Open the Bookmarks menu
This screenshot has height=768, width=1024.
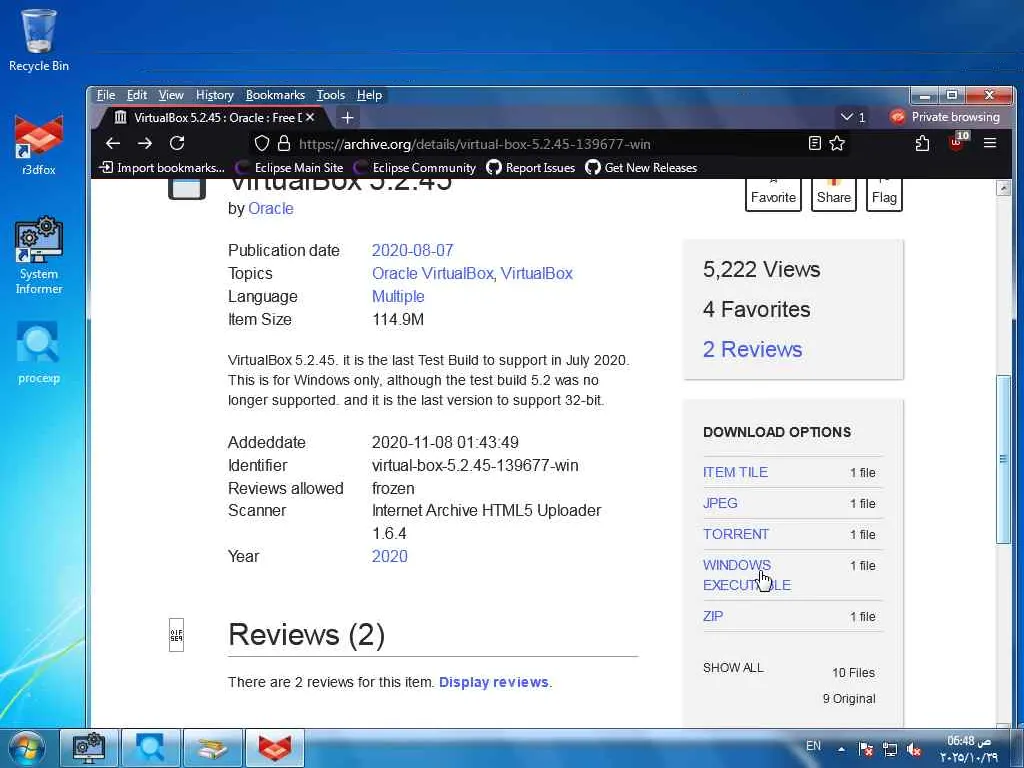pos(275,95)
